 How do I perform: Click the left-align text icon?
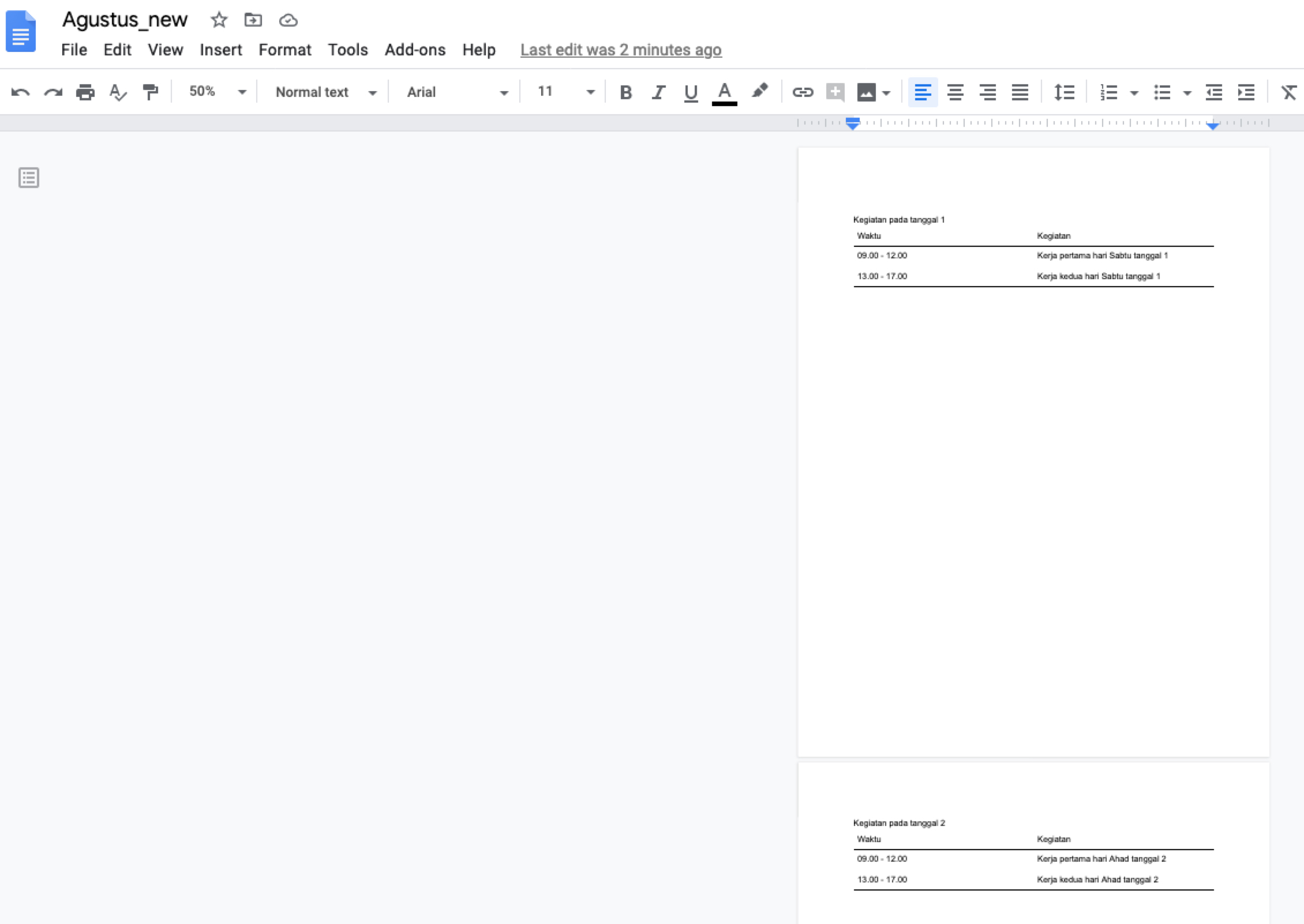tap(920, 92)
